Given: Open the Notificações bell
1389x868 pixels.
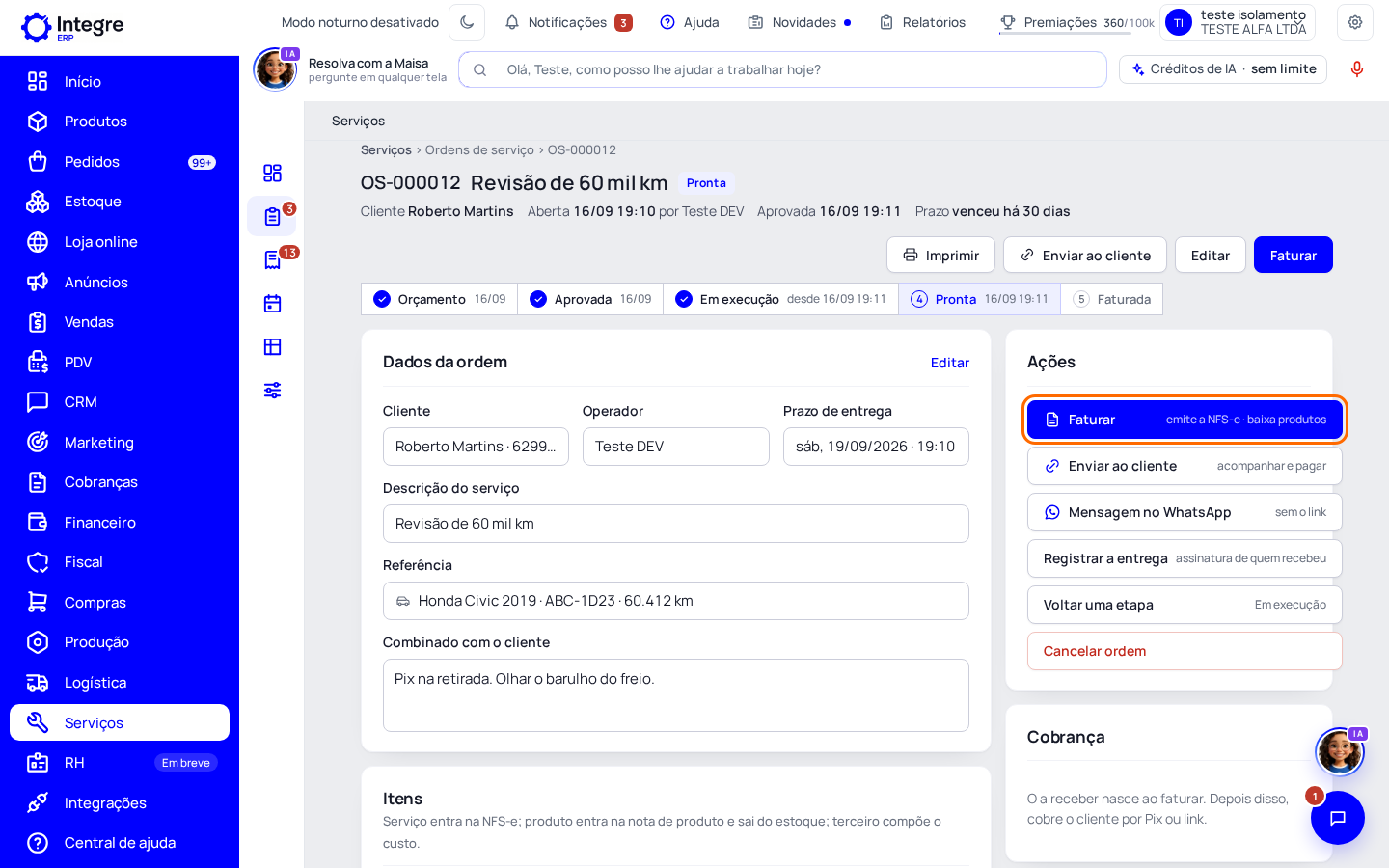Looking at the screenshot, I should coord(568,22).
